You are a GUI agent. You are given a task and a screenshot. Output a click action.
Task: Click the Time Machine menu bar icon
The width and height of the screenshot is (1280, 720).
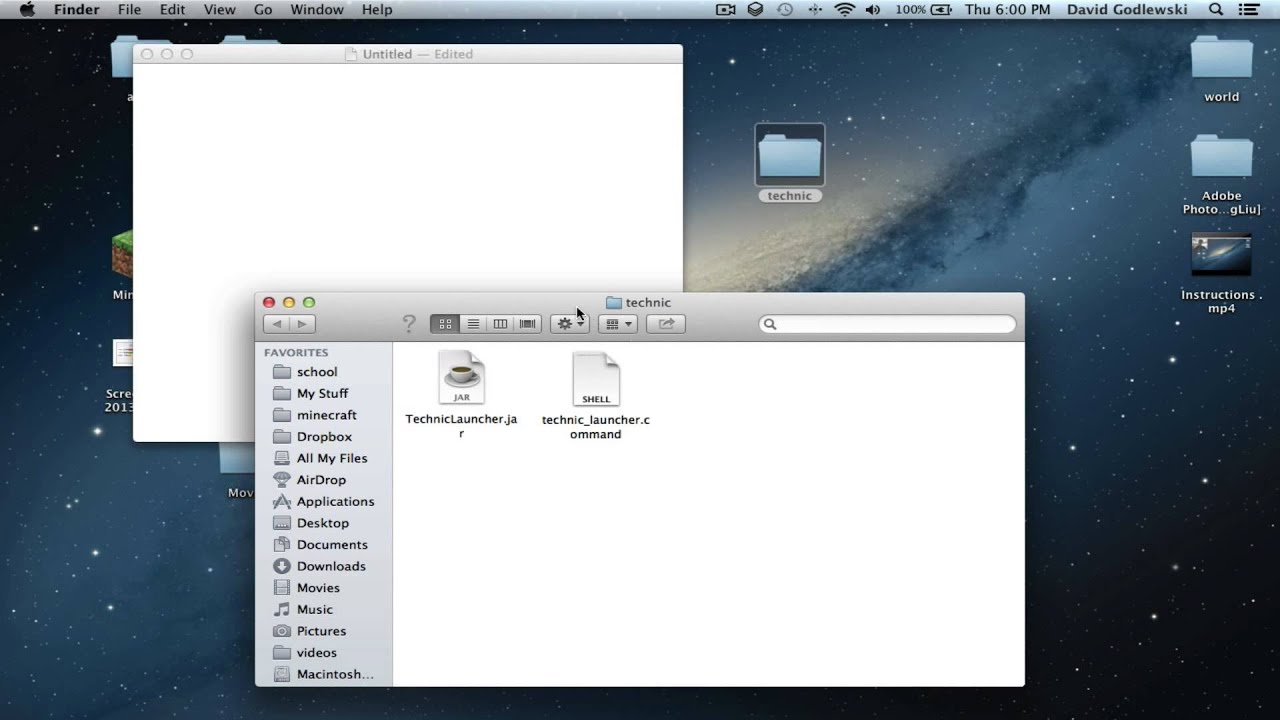tap(785, 9)
